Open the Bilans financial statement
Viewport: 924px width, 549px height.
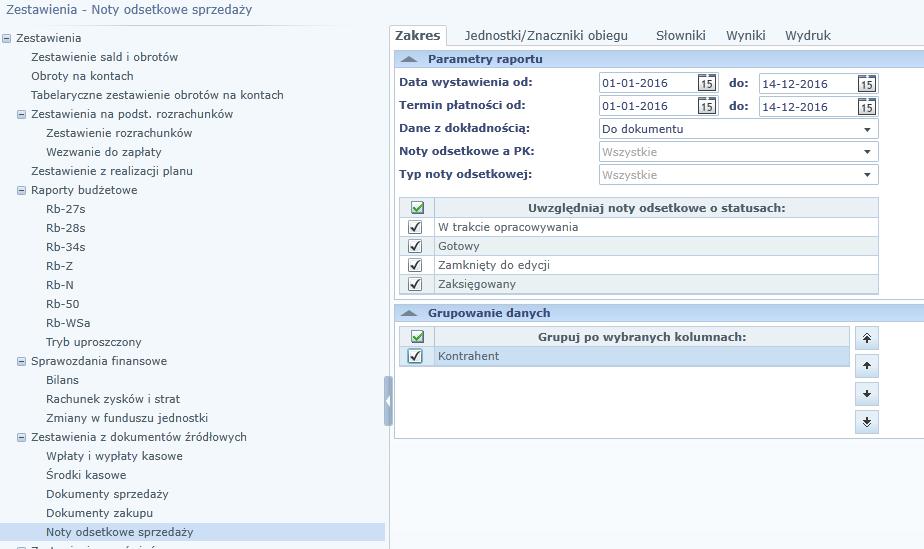(x=62, y=380)
